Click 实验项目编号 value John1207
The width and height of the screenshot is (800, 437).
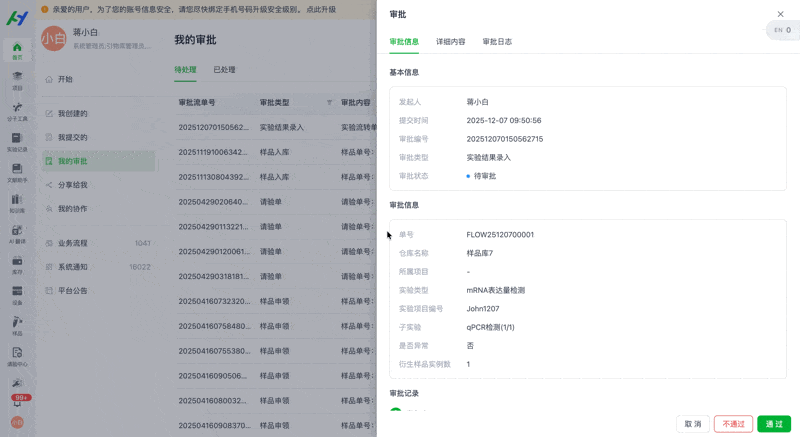tap(483, 309)
